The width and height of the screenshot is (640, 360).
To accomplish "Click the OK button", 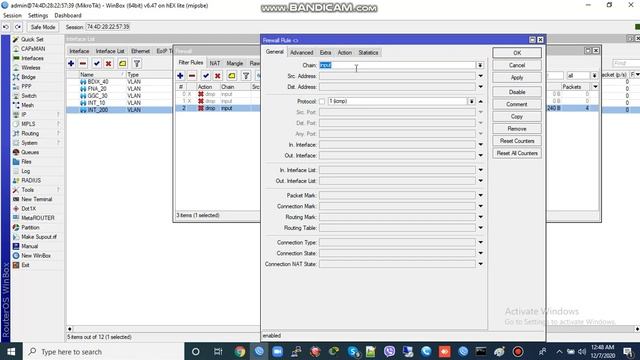I will (x=517, y=53).
